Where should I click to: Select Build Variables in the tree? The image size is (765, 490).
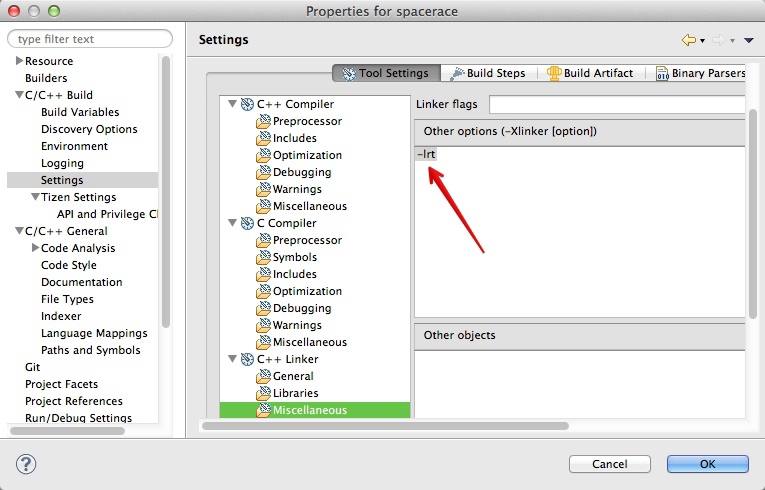(80, 112)
